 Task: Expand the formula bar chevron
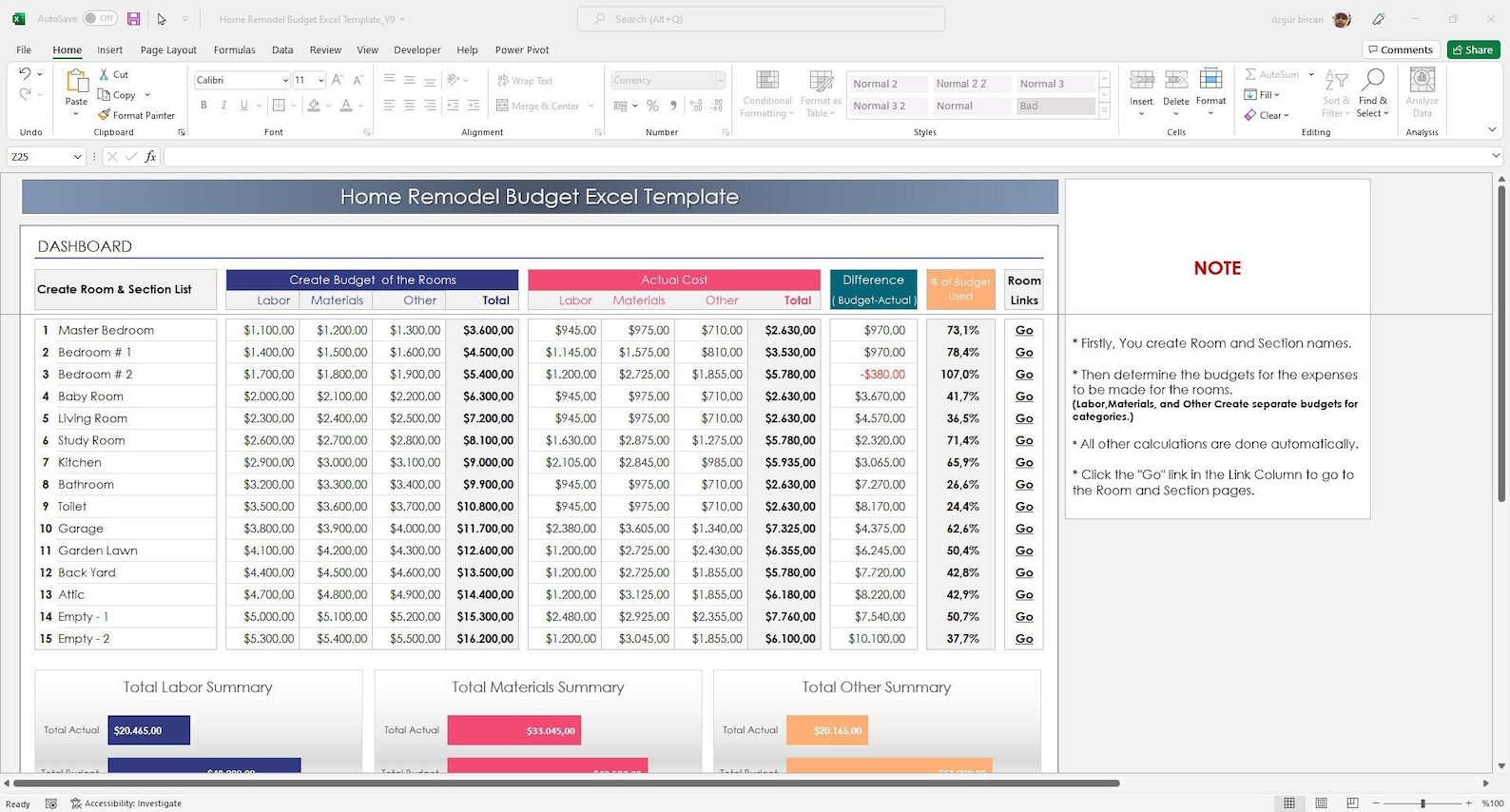pos(1496,156)
